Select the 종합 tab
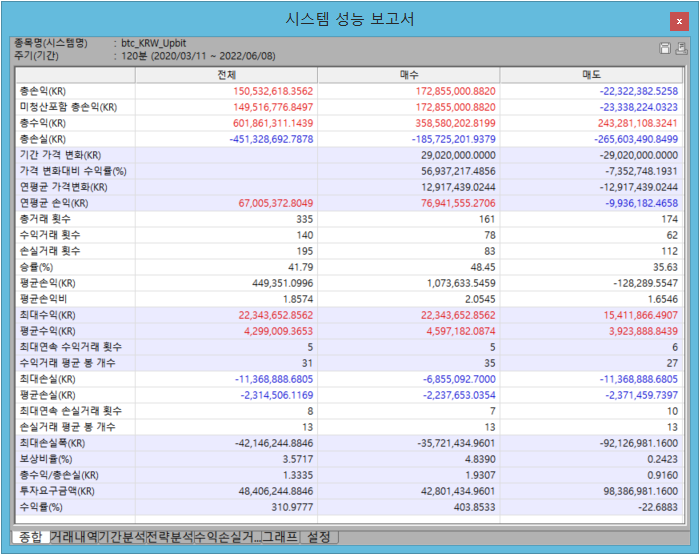 click(x=30, y=537)
